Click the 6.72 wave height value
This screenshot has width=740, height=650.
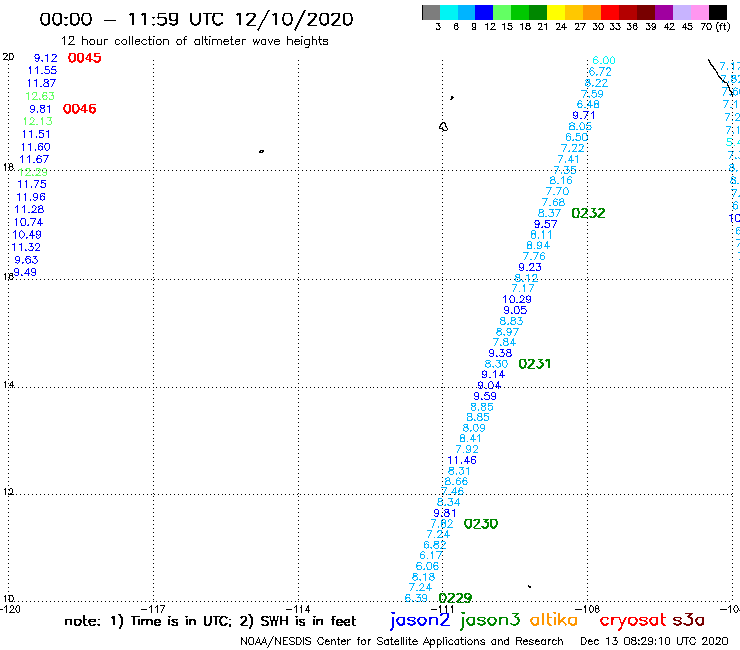tap(600, 72)
